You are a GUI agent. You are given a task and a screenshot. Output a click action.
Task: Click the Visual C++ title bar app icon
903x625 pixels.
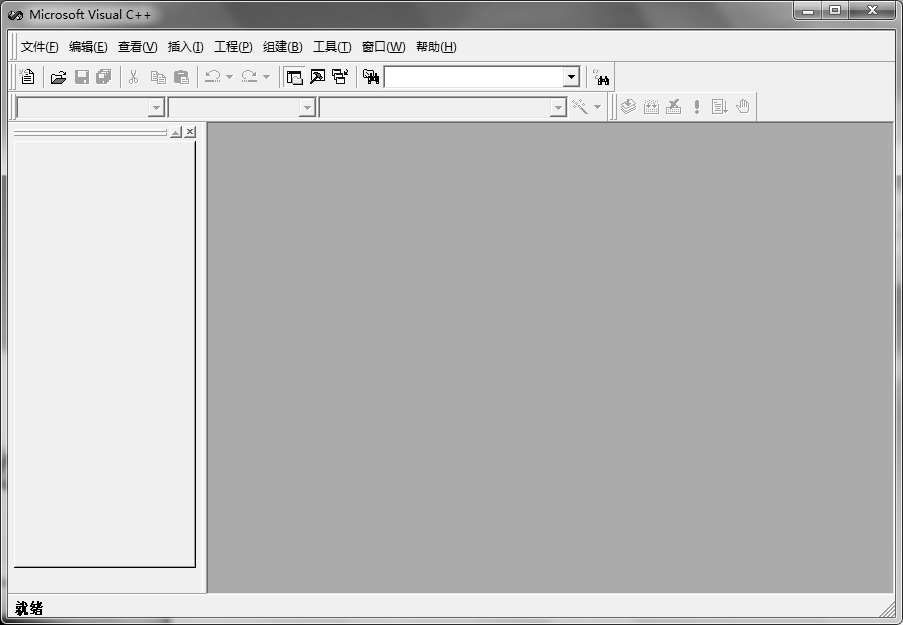[16, 16]
